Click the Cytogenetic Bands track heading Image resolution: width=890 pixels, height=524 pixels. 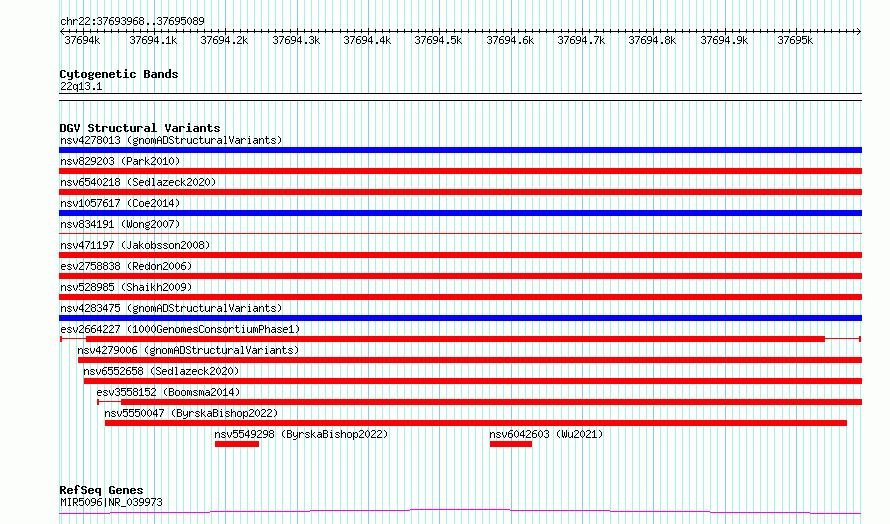click(119, 74)
